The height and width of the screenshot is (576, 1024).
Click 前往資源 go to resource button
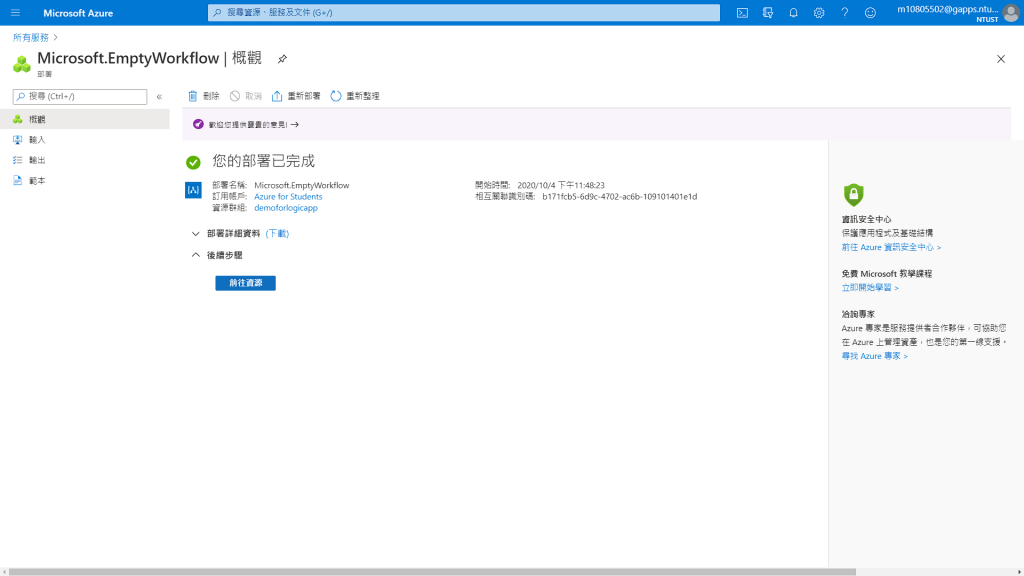pyautogui.click(x=246, y=283)
